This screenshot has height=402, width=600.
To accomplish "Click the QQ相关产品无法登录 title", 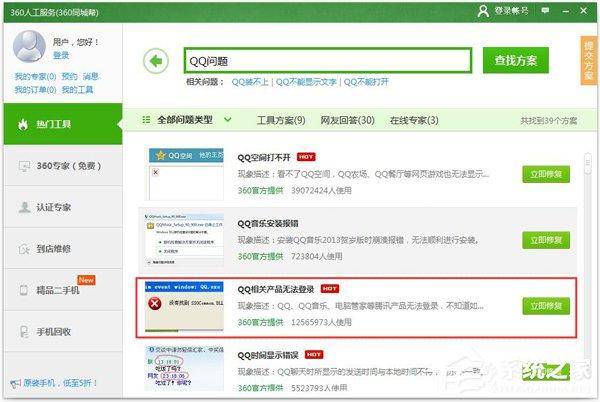I will click(276, 289).
